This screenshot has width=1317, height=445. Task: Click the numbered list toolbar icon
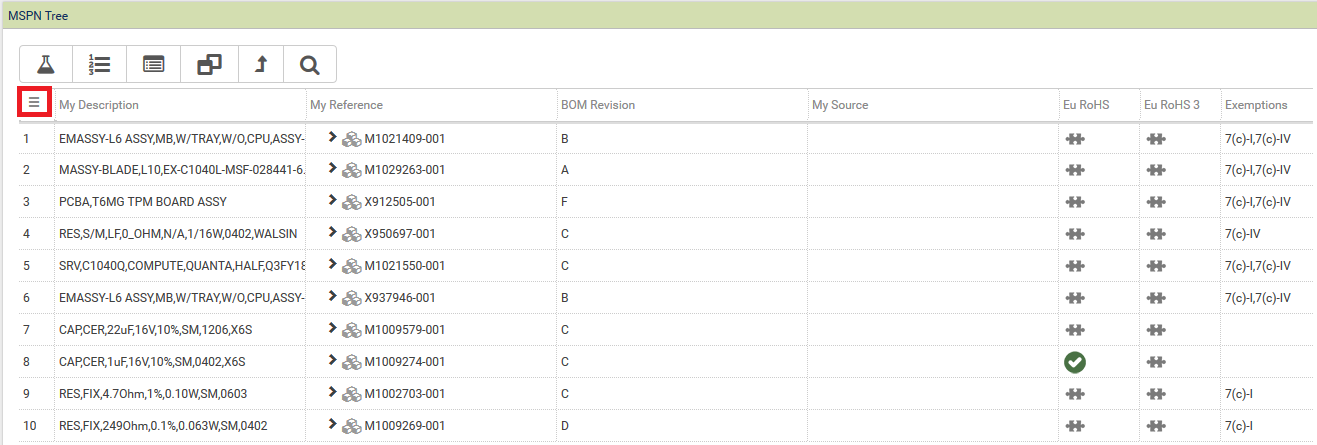click(99, 65)
